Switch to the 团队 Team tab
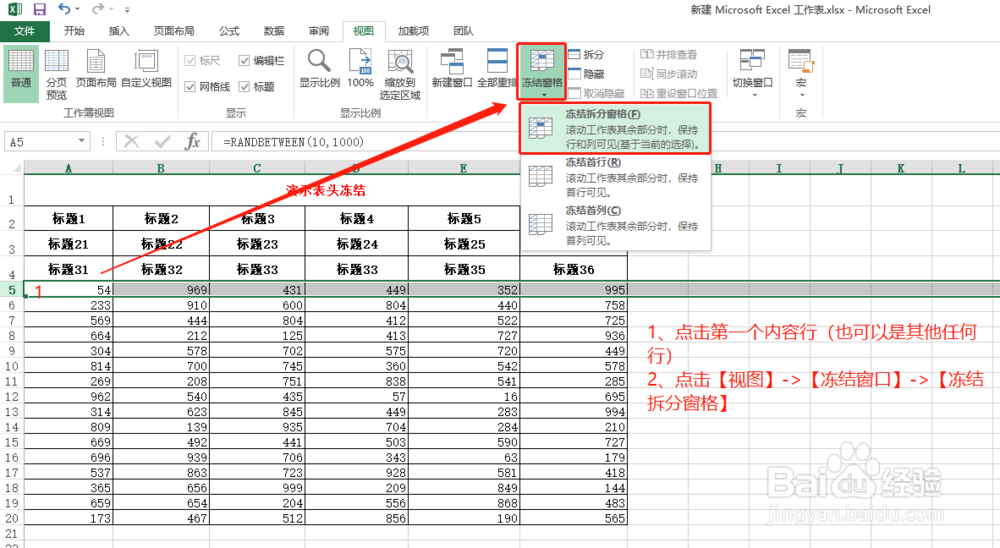Image resolution: width=1000 pixels, height=548 pixels. [463, 31]
